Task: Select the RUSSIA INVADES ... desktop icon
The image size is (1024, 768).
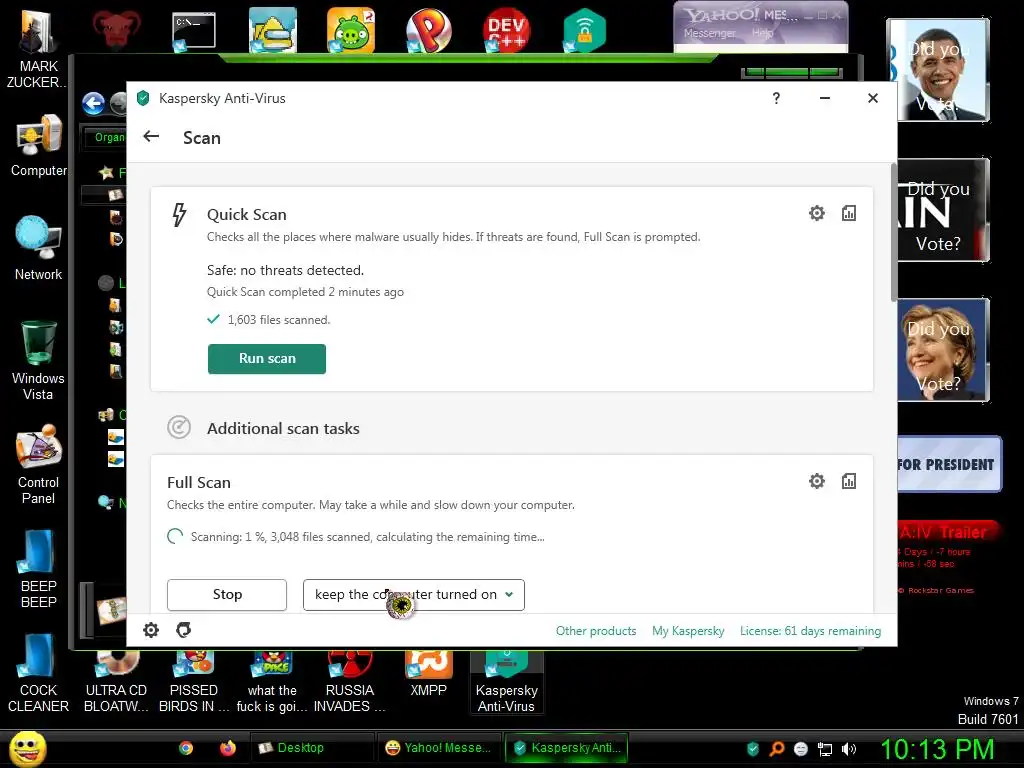Action: pyautogui.click(x=350, y=682)
